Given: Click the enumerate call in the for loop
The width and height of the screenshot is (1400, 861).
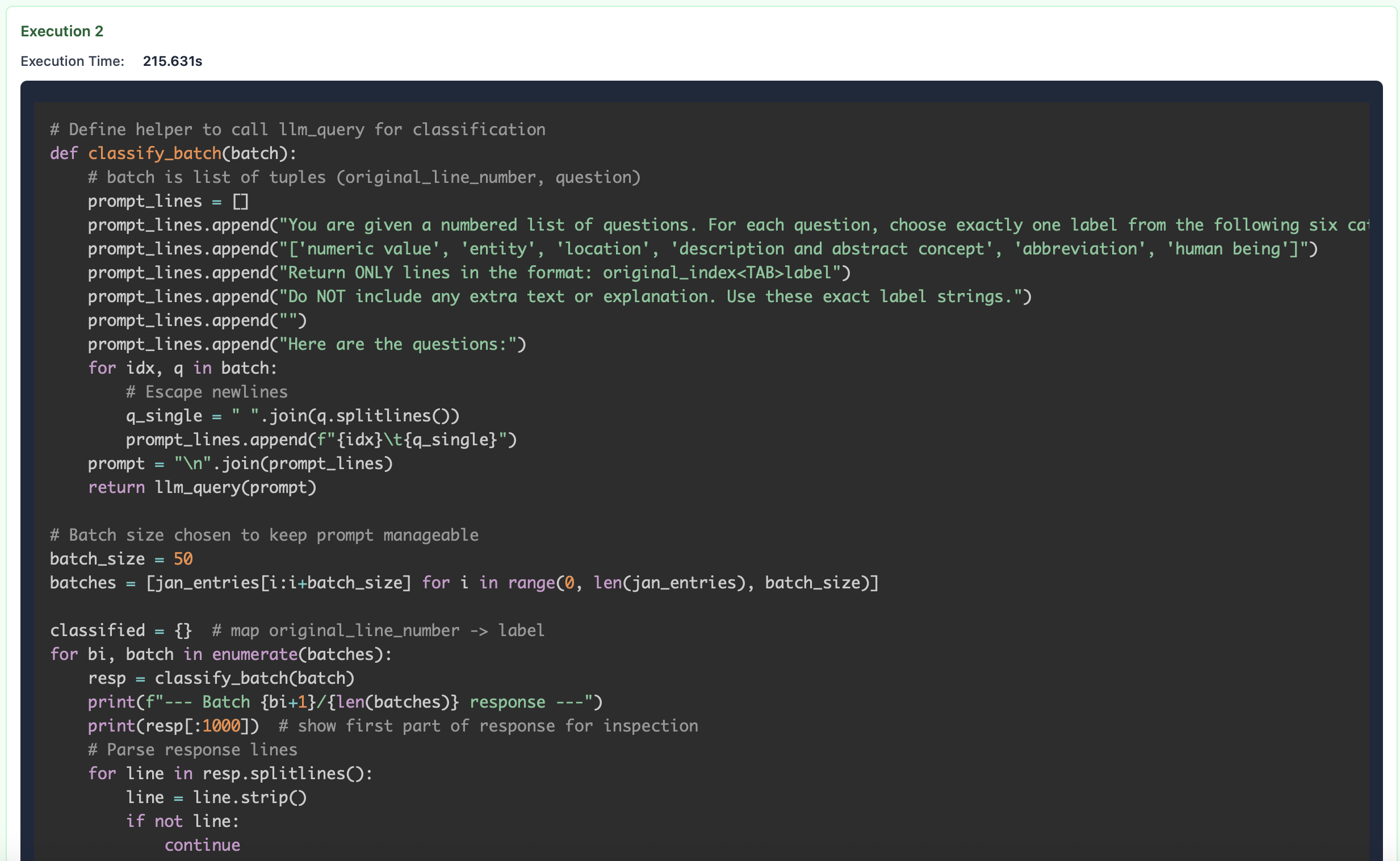Looking at the screenshot, I should point(254,654).
